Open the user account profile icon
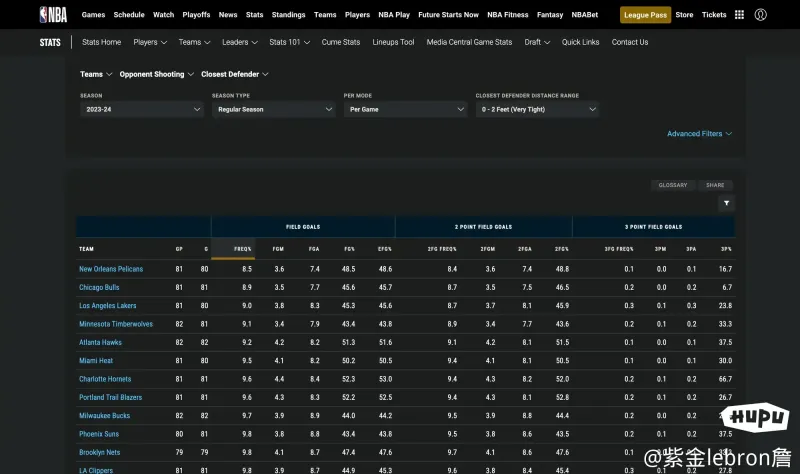 (x=761, y=15)
